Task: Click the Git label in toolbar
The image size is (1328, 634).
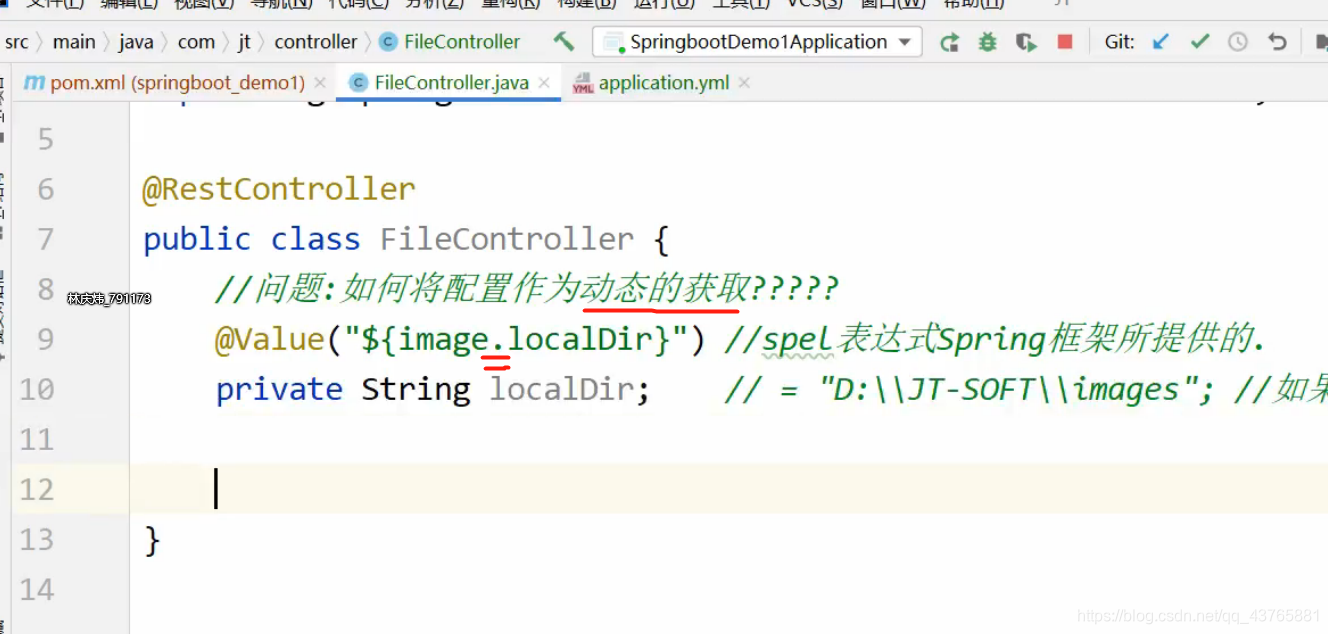Action: point(1119,42)
